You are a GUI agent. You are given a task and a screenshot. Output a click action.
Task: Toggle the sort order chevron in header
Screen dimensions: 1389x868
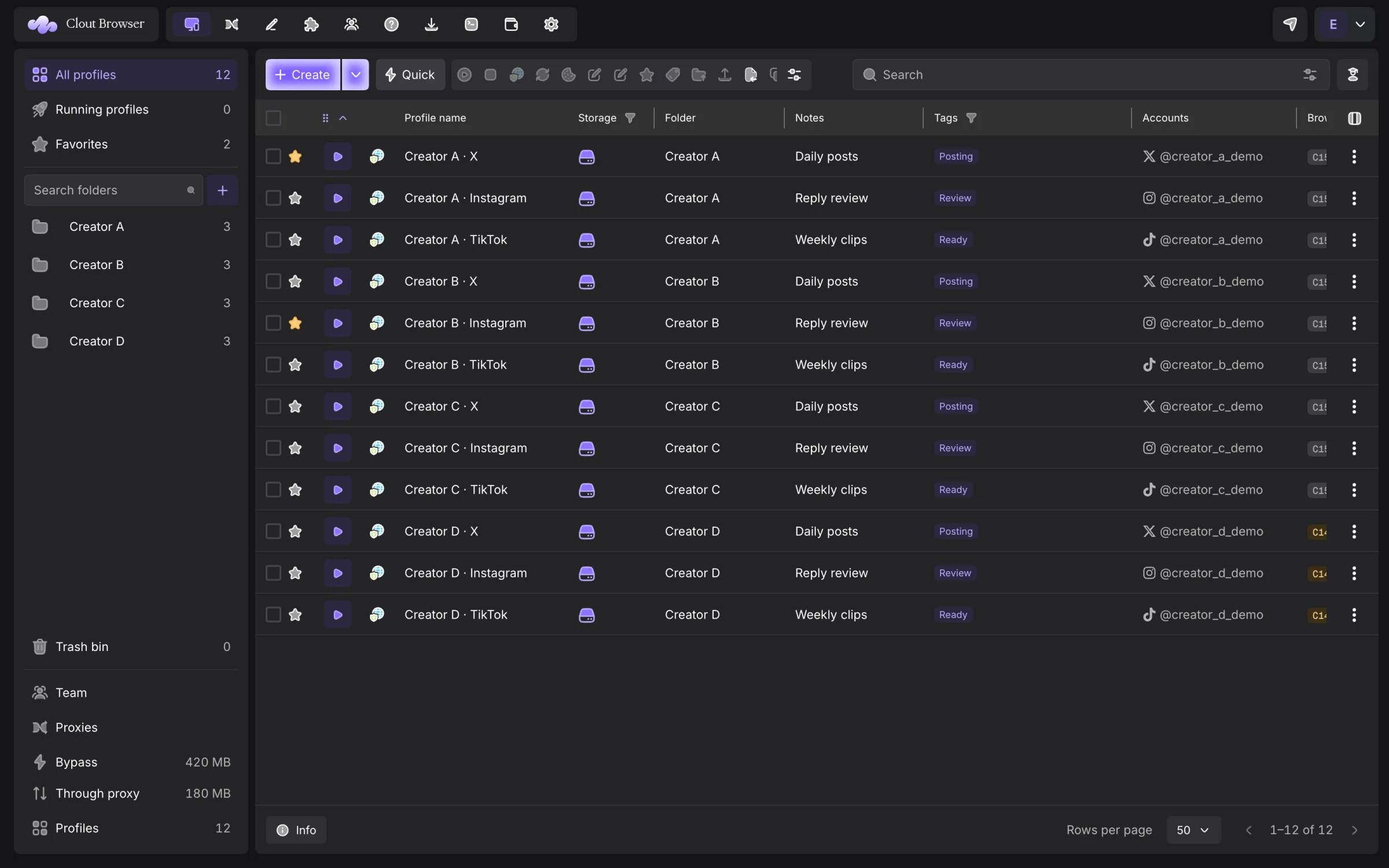[343, 118]
